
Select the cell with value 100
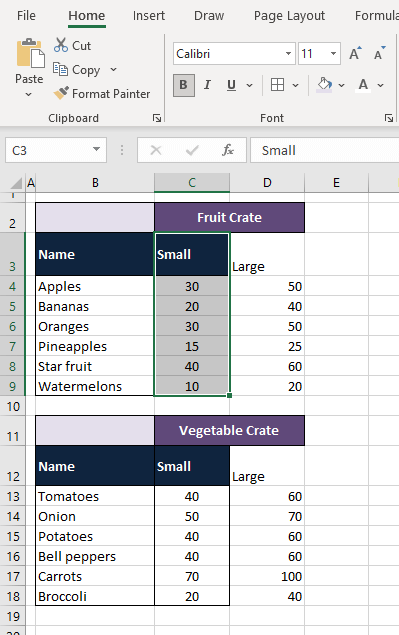[x=267, y=576]
